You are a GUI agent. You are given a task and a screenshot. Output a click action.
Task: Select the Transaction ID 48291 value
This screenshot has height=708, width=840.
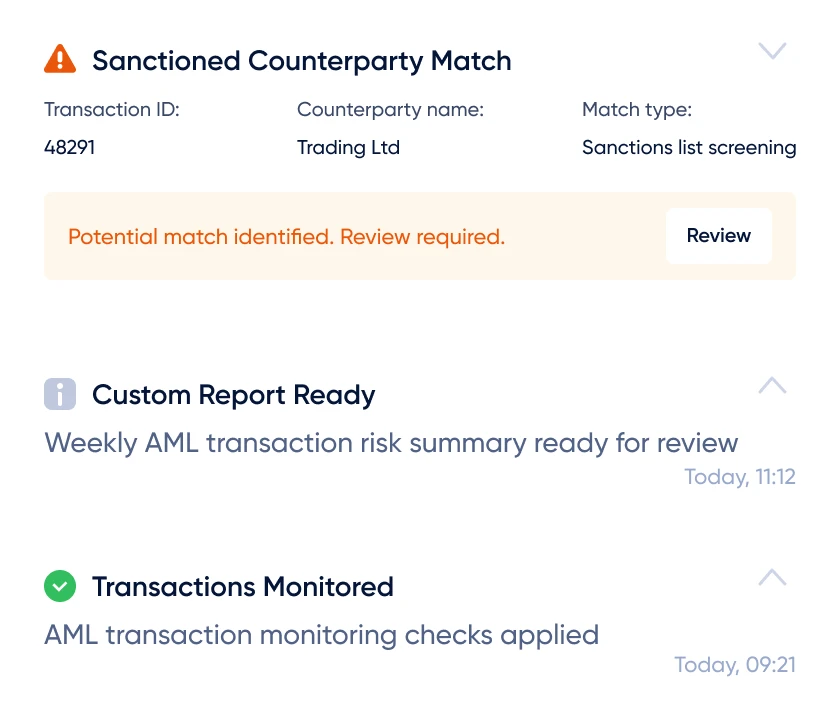click(x=70, y=147)
